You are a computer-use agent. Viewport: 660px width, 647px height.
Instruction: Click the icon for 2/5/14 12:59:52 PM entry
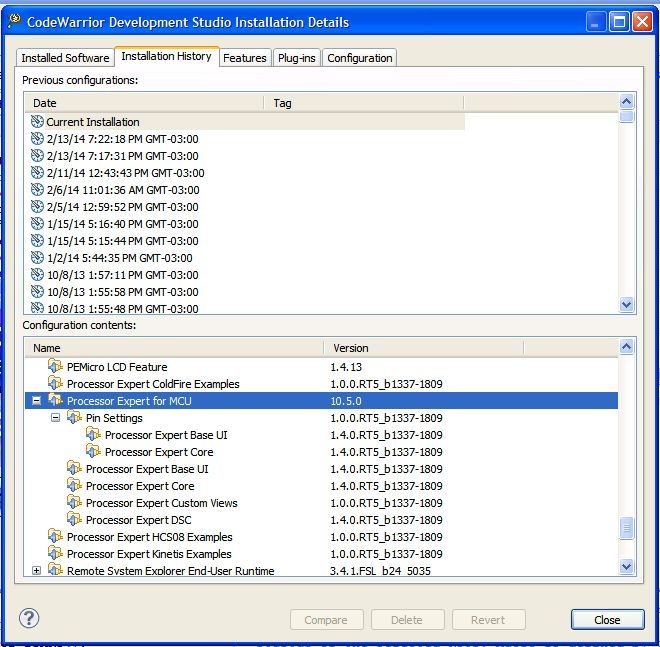[x=37, y=207]
